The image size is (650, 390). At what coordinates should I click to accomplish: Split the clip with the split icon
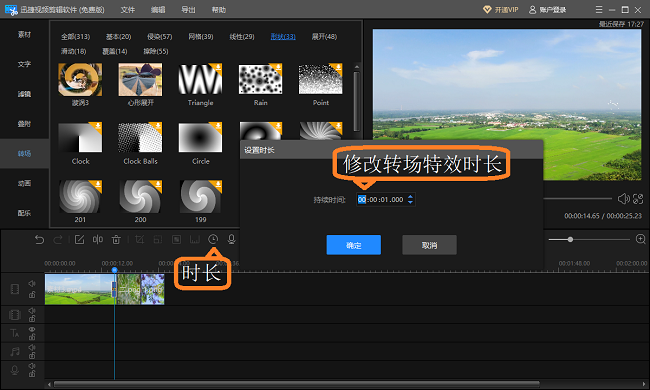[x=98, y=240]
